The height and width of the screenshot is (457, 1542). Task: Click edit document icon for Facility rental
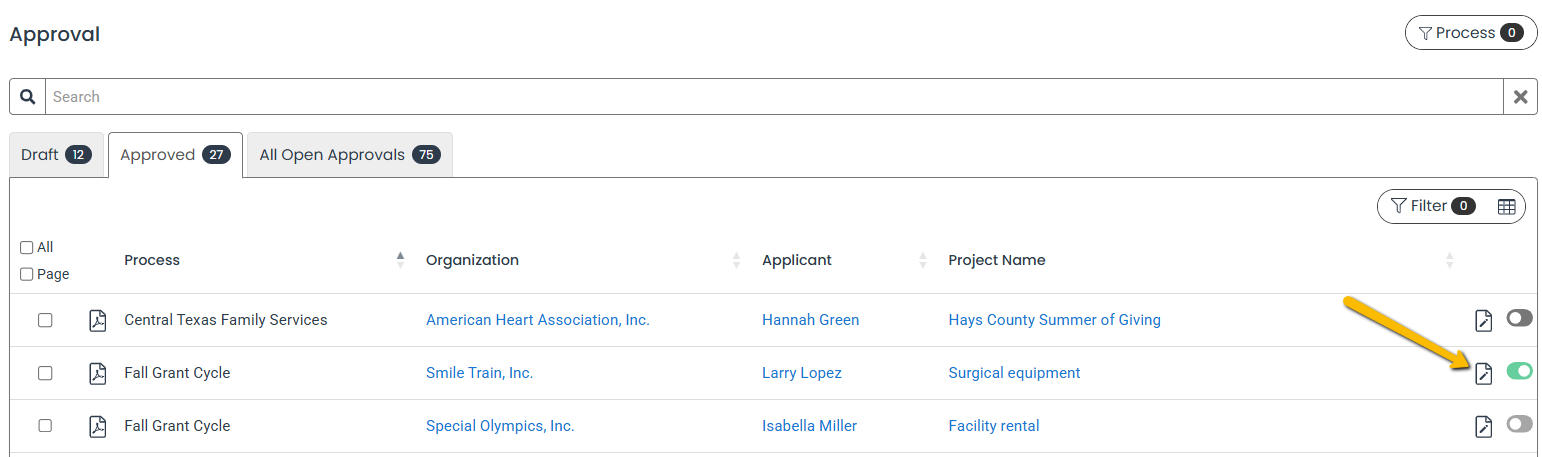pos(1484,426)
